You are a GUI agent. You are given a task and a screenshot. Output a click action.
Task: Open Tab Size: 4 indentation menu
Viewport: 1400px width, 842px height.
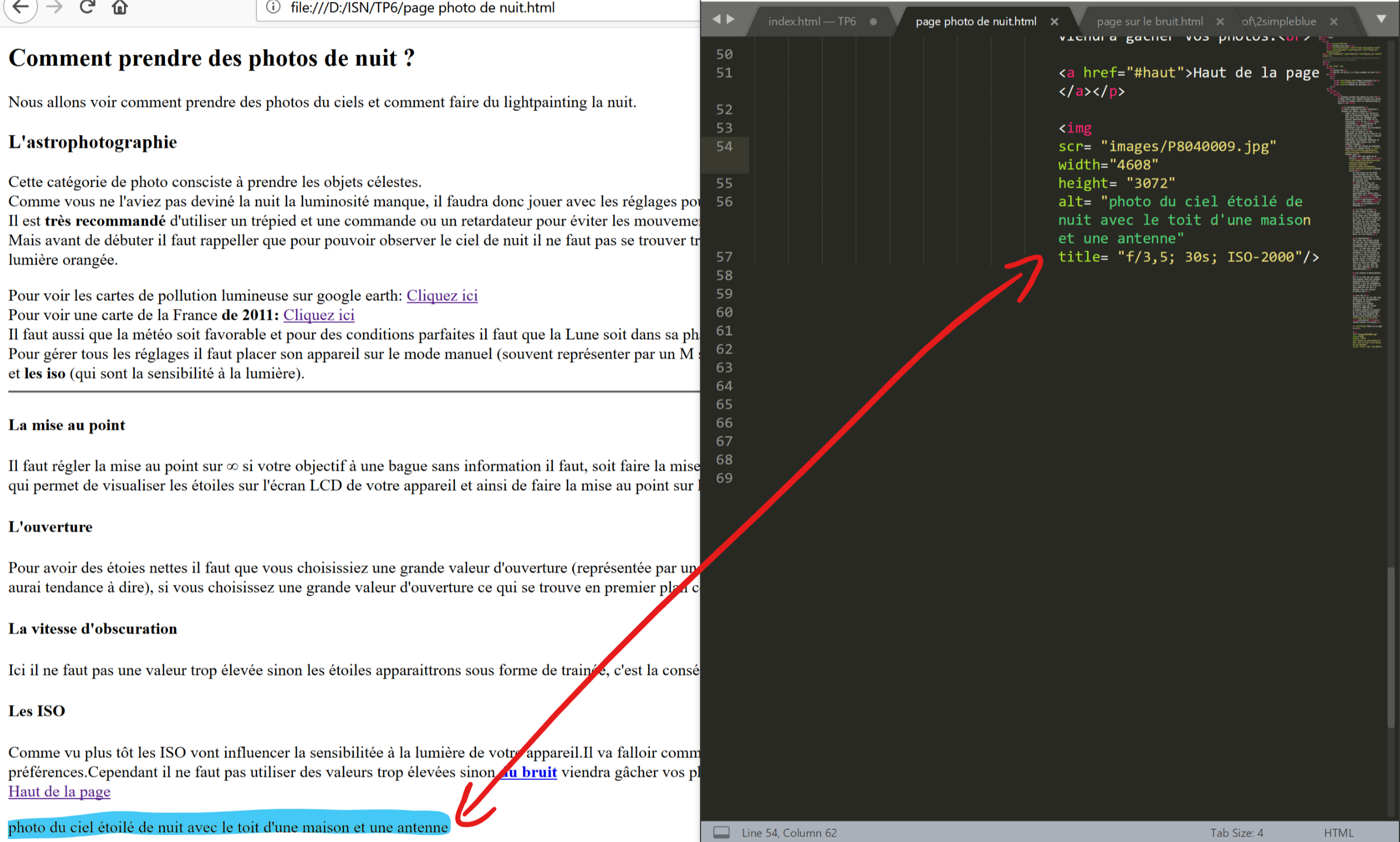point(1236,832)
